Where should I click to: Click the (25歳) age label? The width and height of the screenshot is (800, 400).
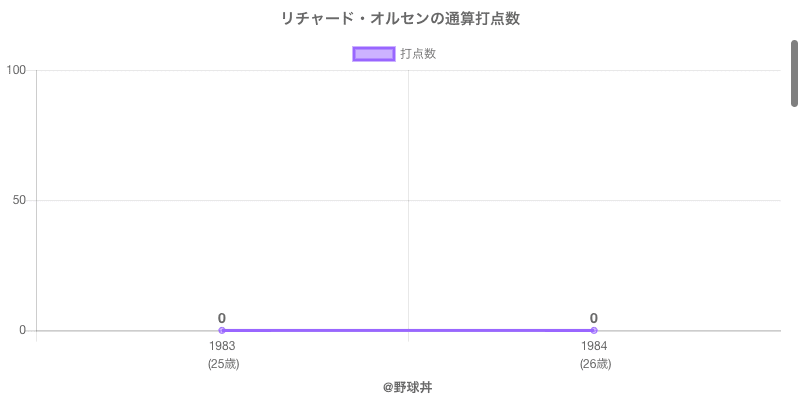[223, 364]
